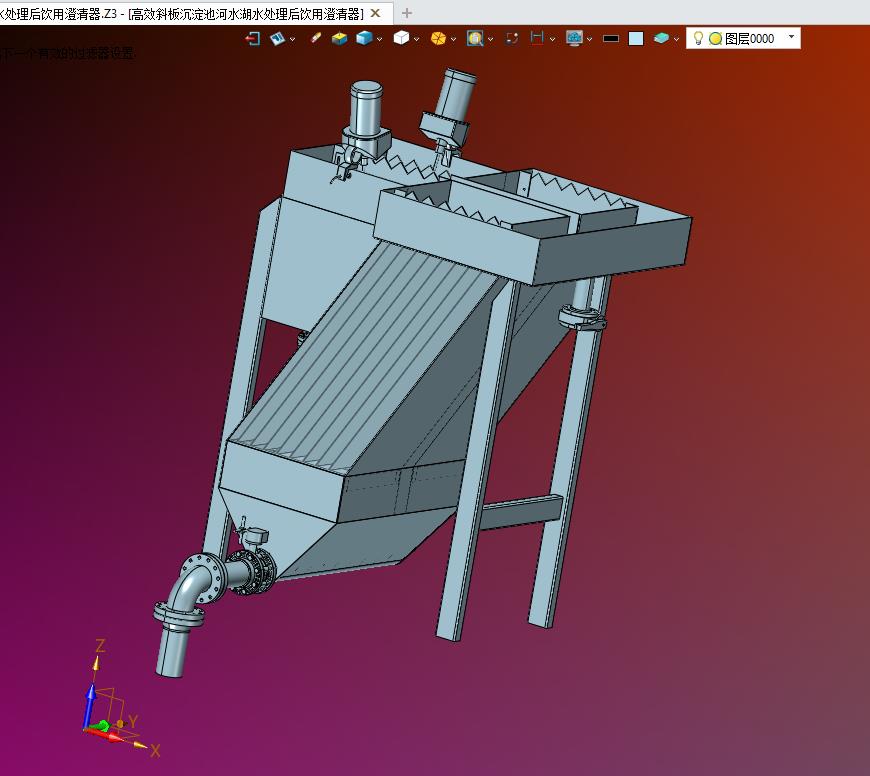Toggle the light bulb layer visibility
Image resolution: width=870 pixels, height=776 pixels.
[699, 38]
